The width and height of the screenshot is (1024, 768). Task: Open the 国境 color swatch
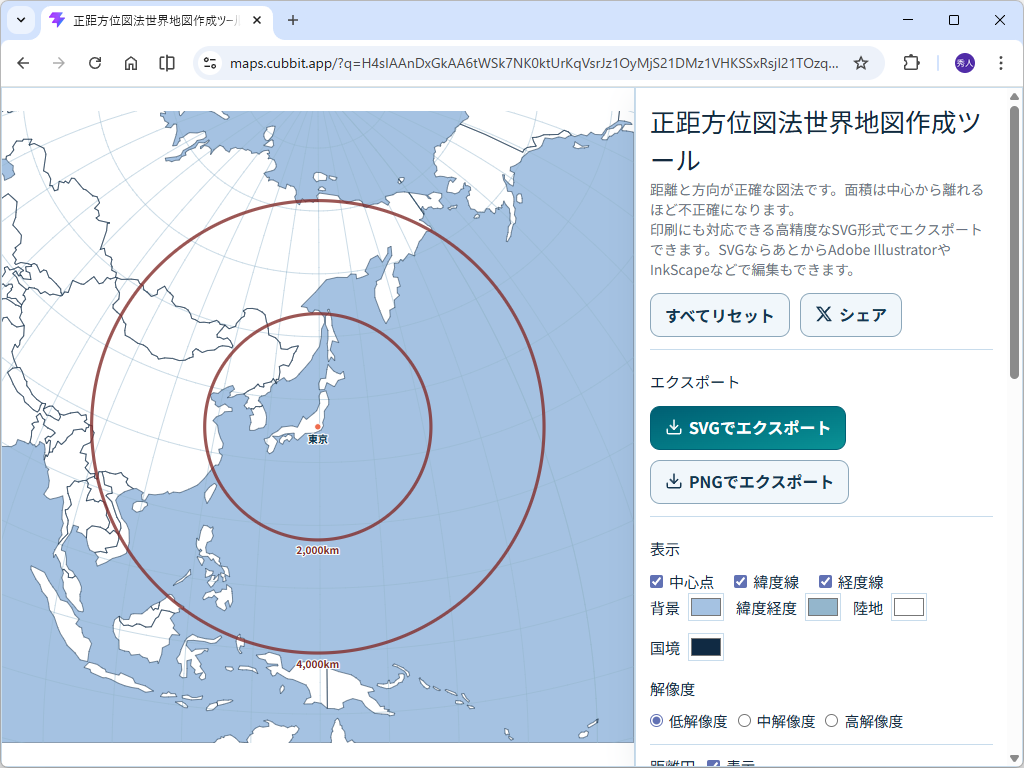pyautogui.click(x=705, y=647)
